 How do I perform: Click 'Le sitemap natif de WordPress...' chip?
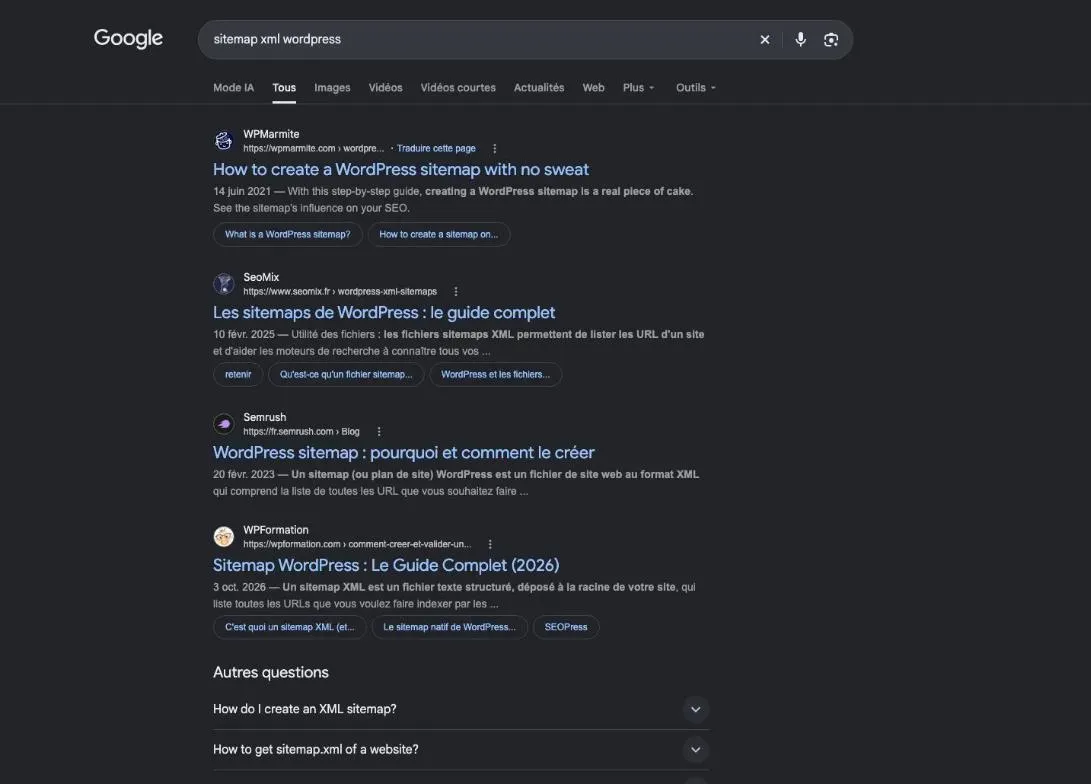click(449, 627)
